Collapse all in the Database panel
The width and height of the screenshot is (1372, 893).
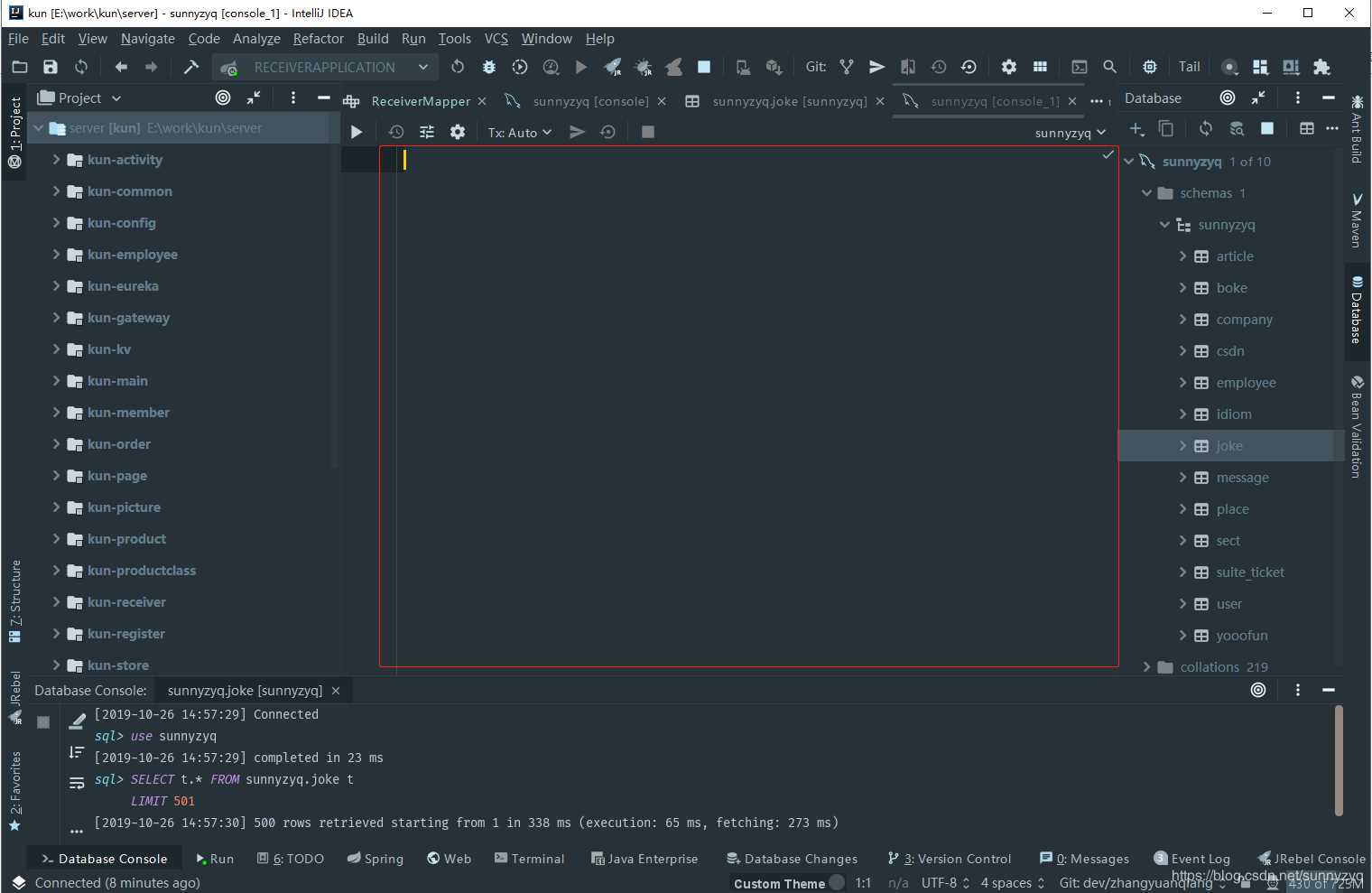point(1258,98)
